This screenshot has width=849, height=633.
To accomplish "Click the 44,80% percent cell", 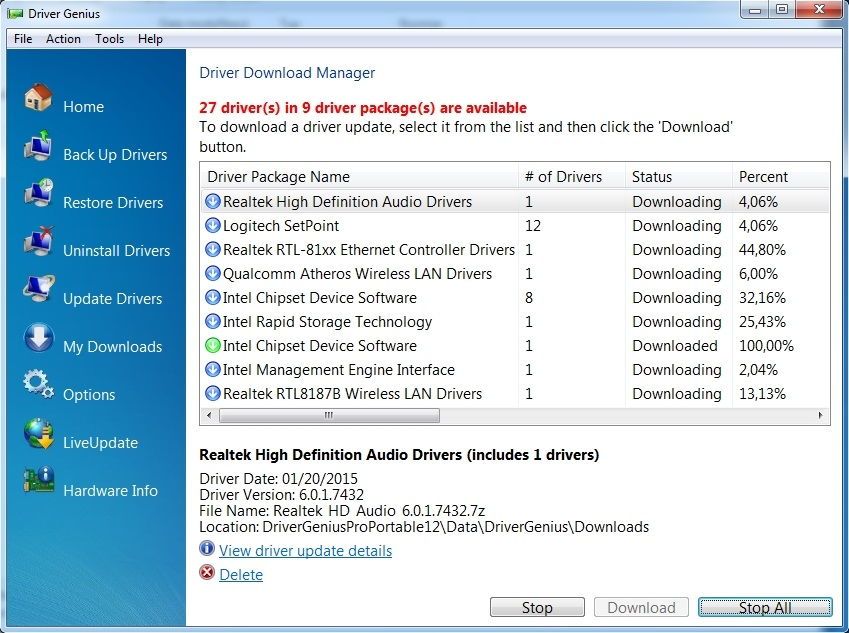I will [x=762, y=250].
